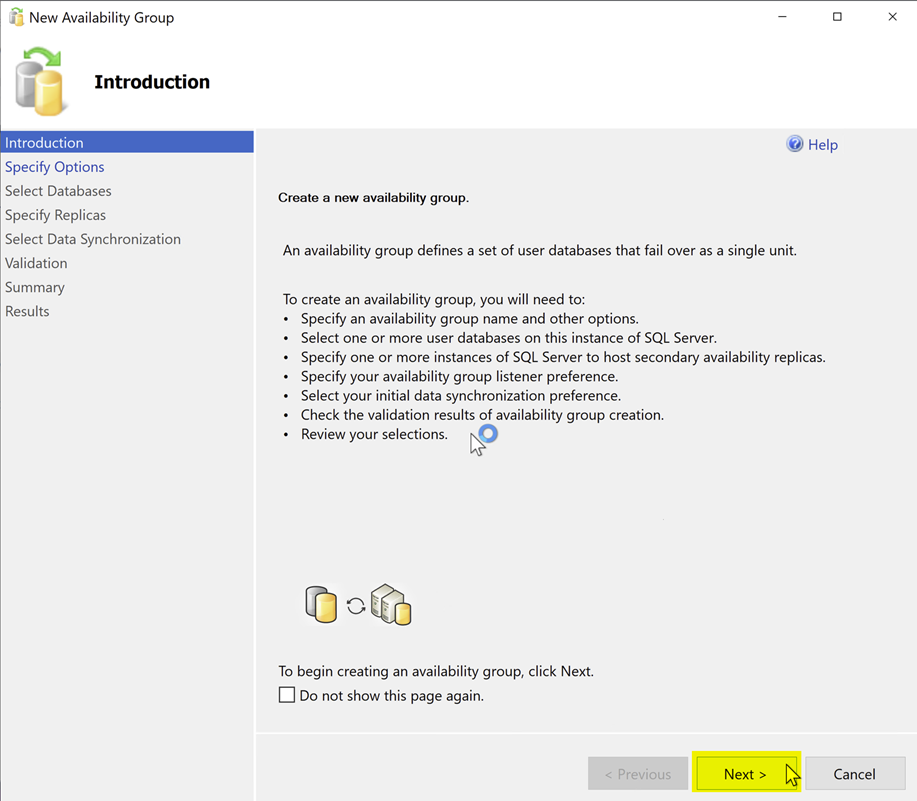Click 'Check the validation results' bullet text
Screen dimensions: 917x801
[x=482, y=415]
